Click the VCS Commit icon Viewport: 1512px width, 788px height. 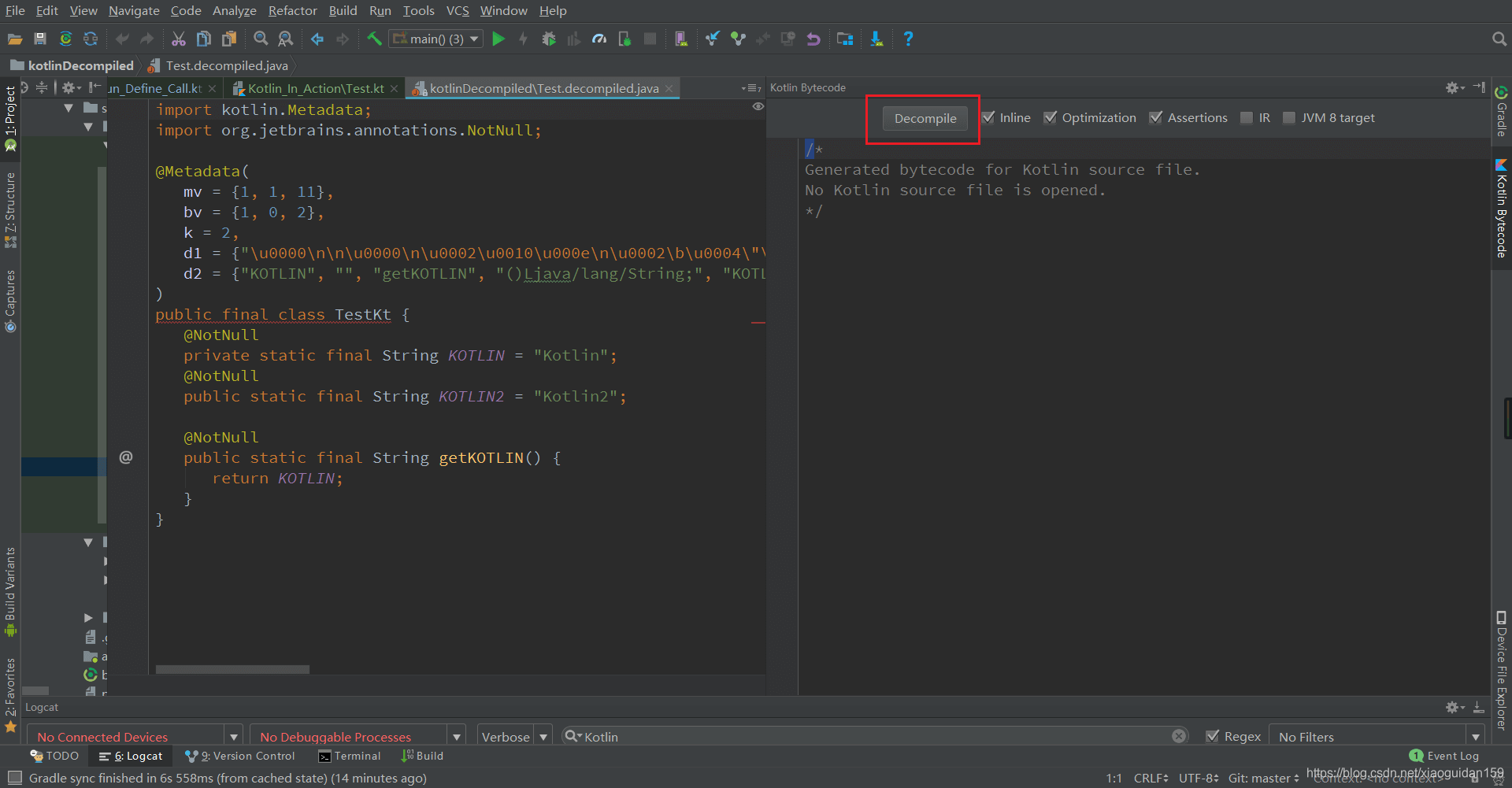738,39
